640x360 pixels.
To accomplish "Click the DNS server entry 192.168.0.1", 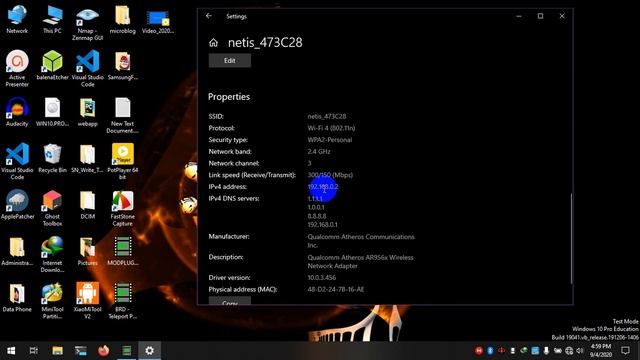I will 322,224.
